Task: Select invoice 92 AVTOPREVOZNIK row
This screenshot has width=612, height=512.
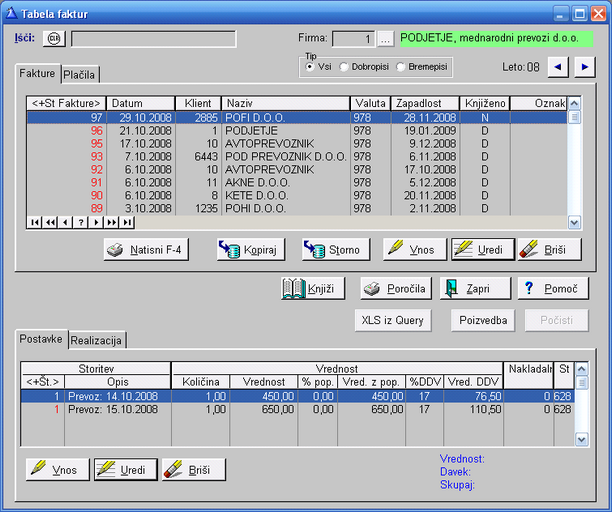Action: coord(297,169)
